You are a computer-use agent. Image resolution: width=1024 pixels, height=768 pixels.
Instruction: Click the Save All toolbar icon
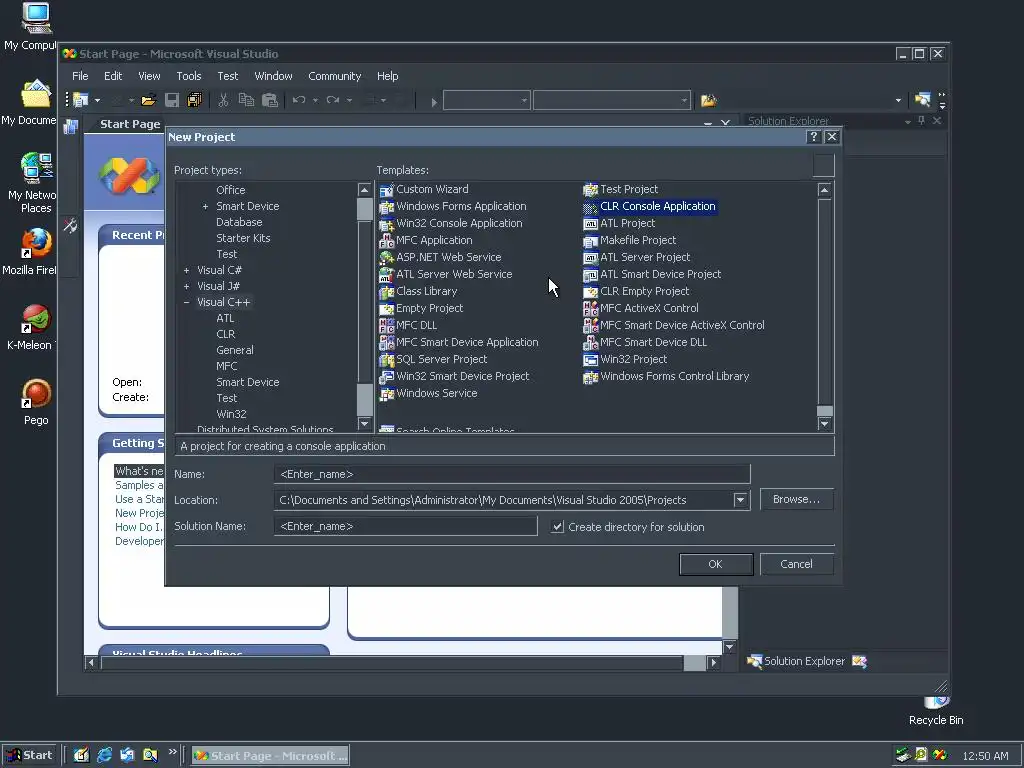point(194,100)
